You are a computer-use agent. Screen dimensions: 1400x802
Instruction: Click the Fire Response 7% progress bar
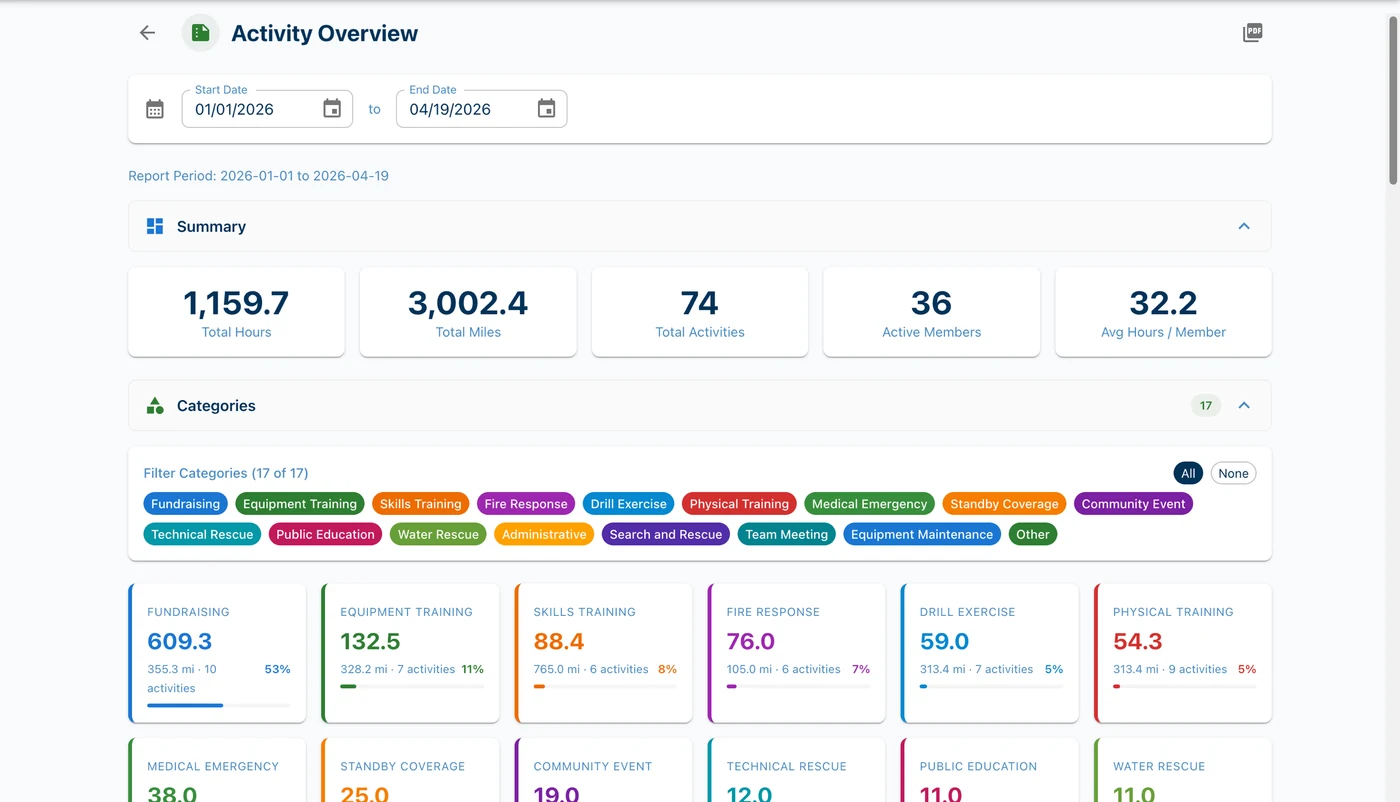(798, 686)
